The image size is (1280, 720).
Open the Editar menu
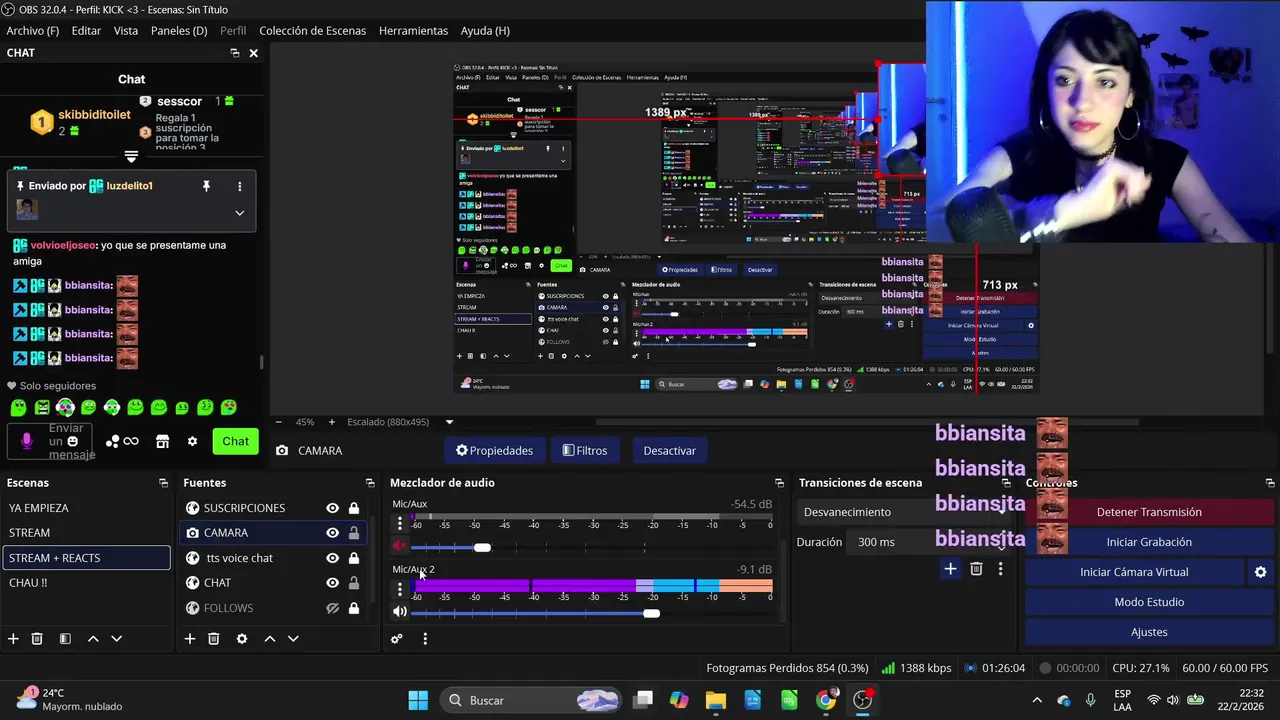pos(86,31)
